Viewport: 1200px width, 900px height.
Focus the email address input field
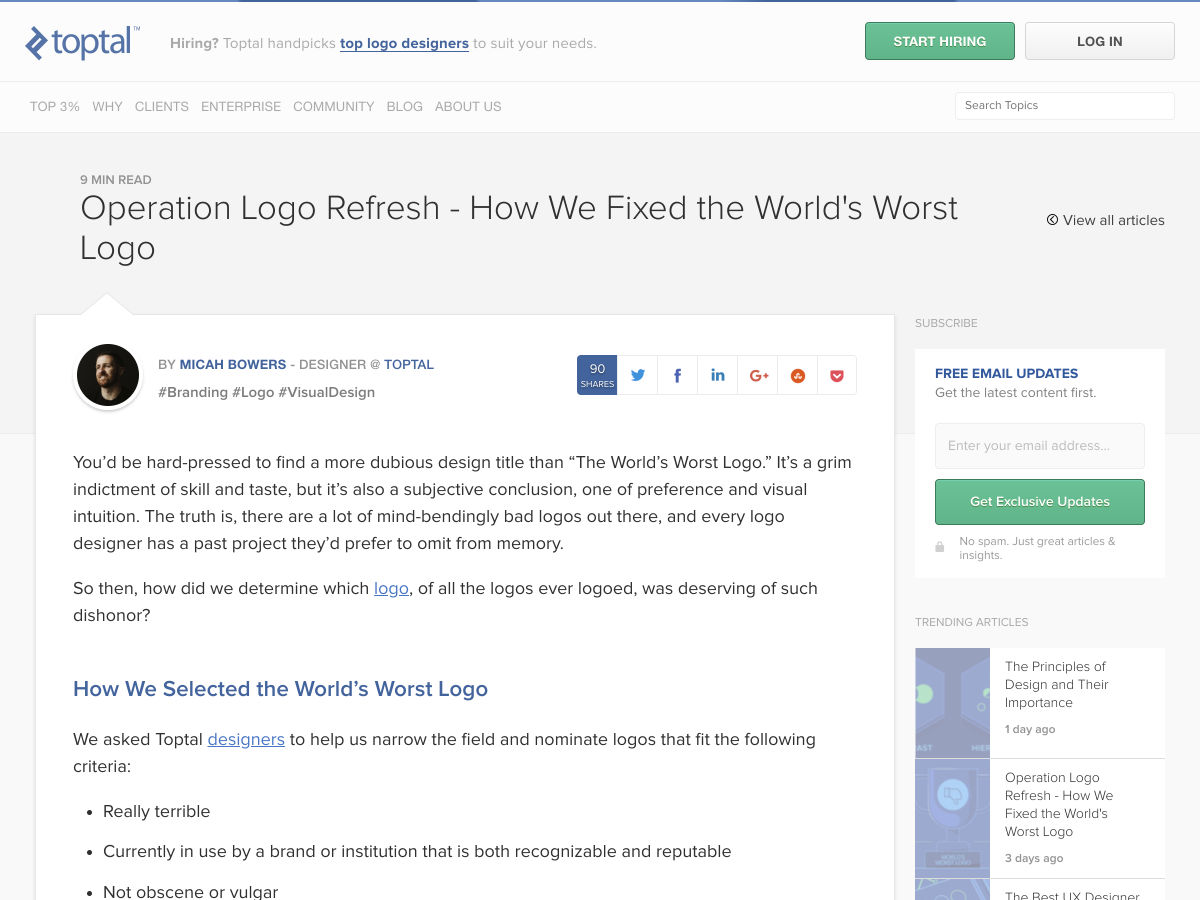1040,446
